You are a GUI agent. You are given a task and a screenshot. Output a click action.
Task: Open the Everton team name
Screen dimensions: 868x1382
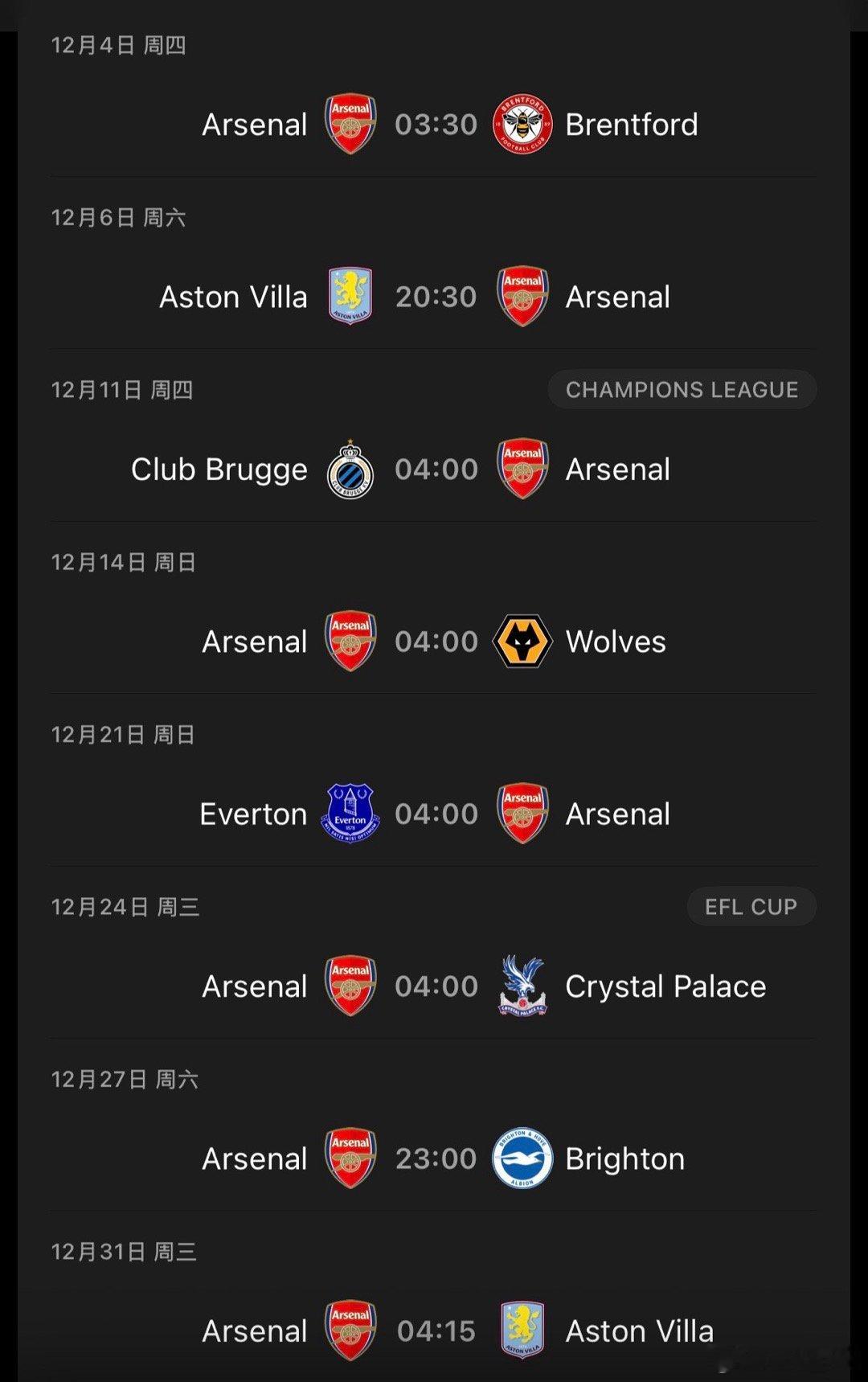253,814
